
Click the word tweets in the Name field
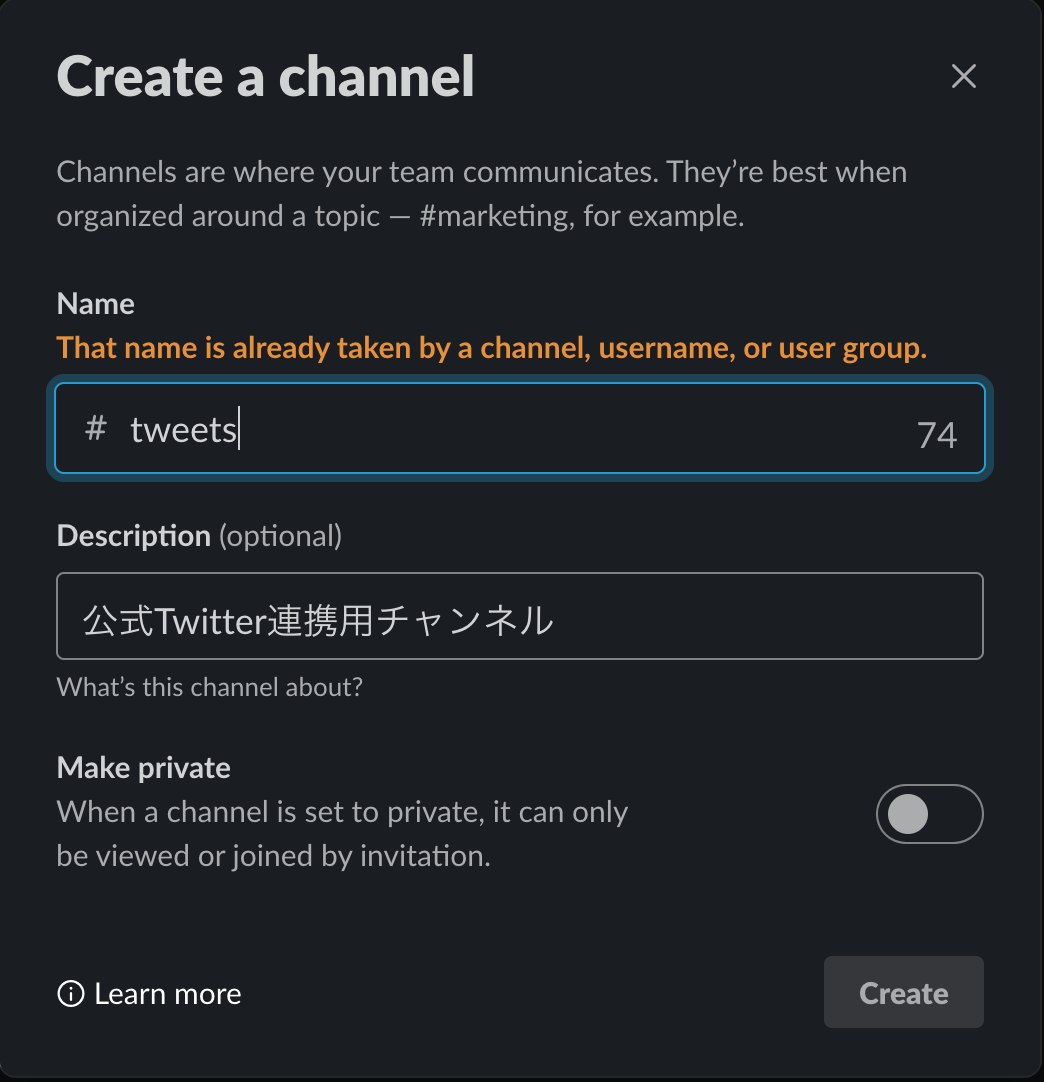pos(184,430)
